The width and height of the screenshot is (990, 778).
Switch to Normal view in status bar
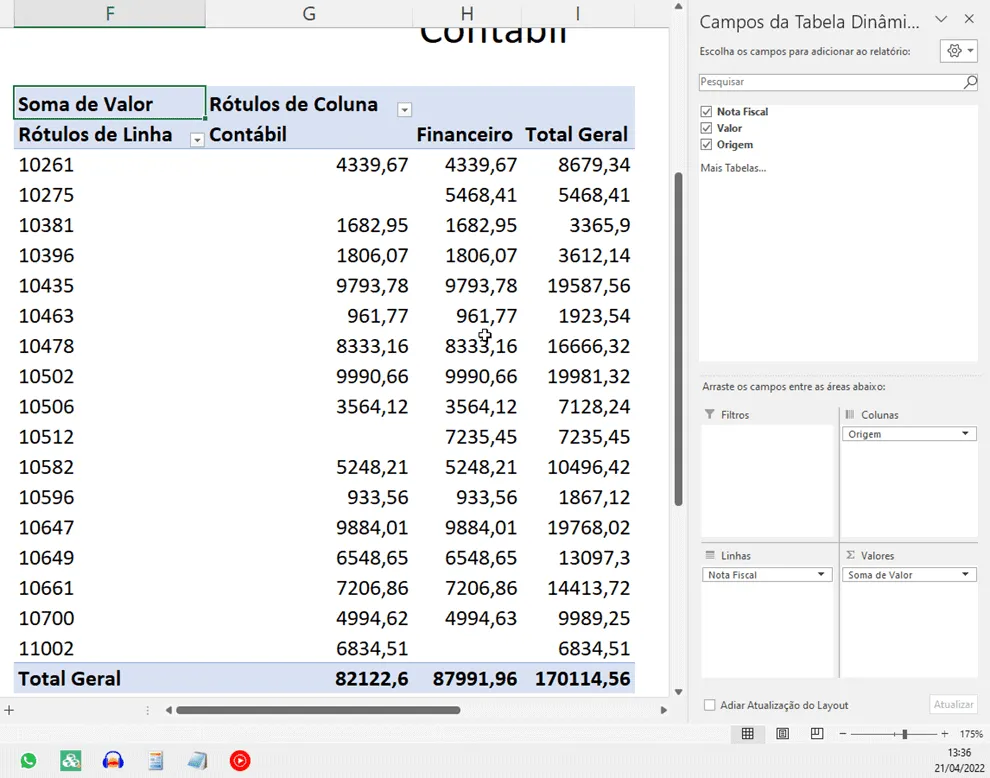click(748, 733)
